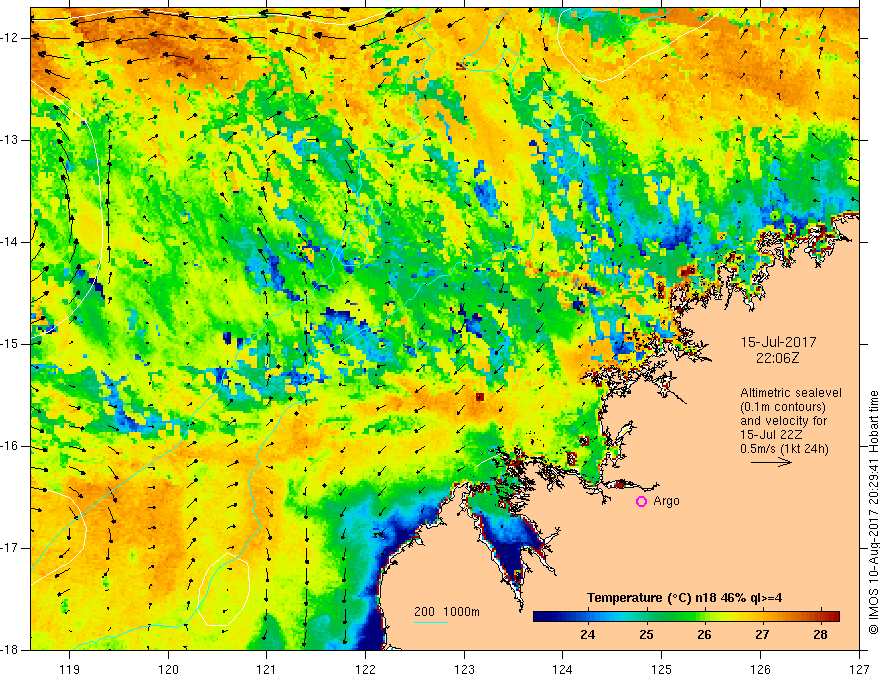The height and width of the screenshot is (680, 880).
Task: Click latitude axis label -14
Action: [x=11, y=242]
